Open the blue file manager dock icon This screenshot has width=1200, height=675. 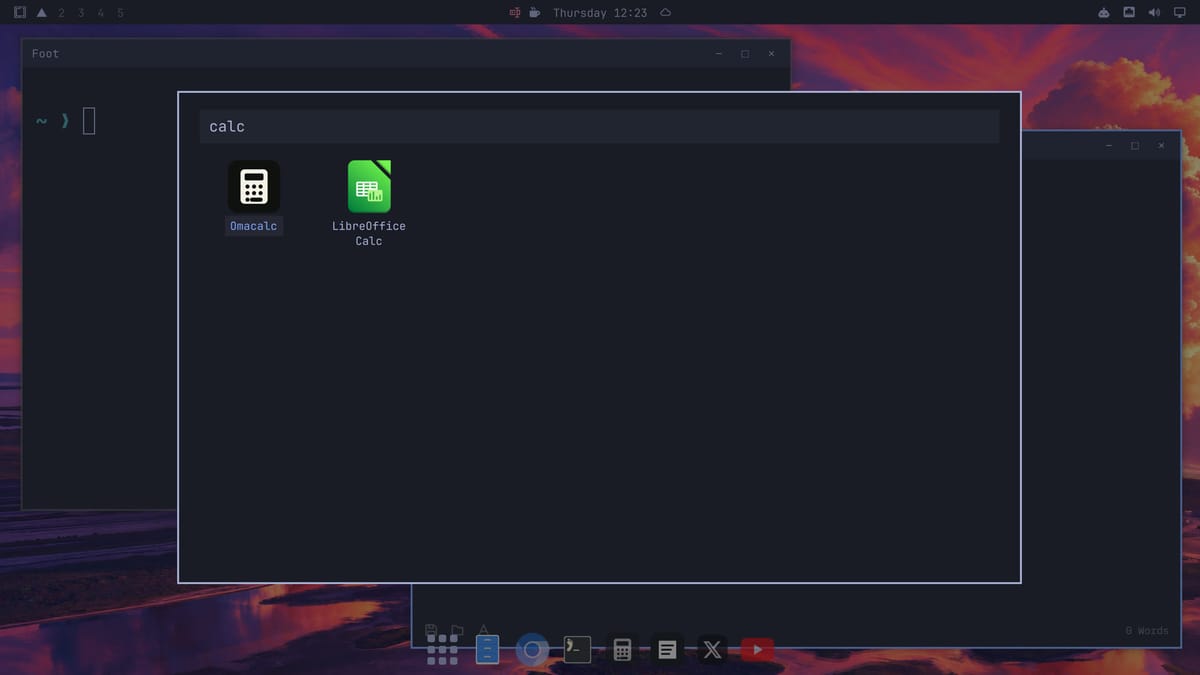coord(487,650)
